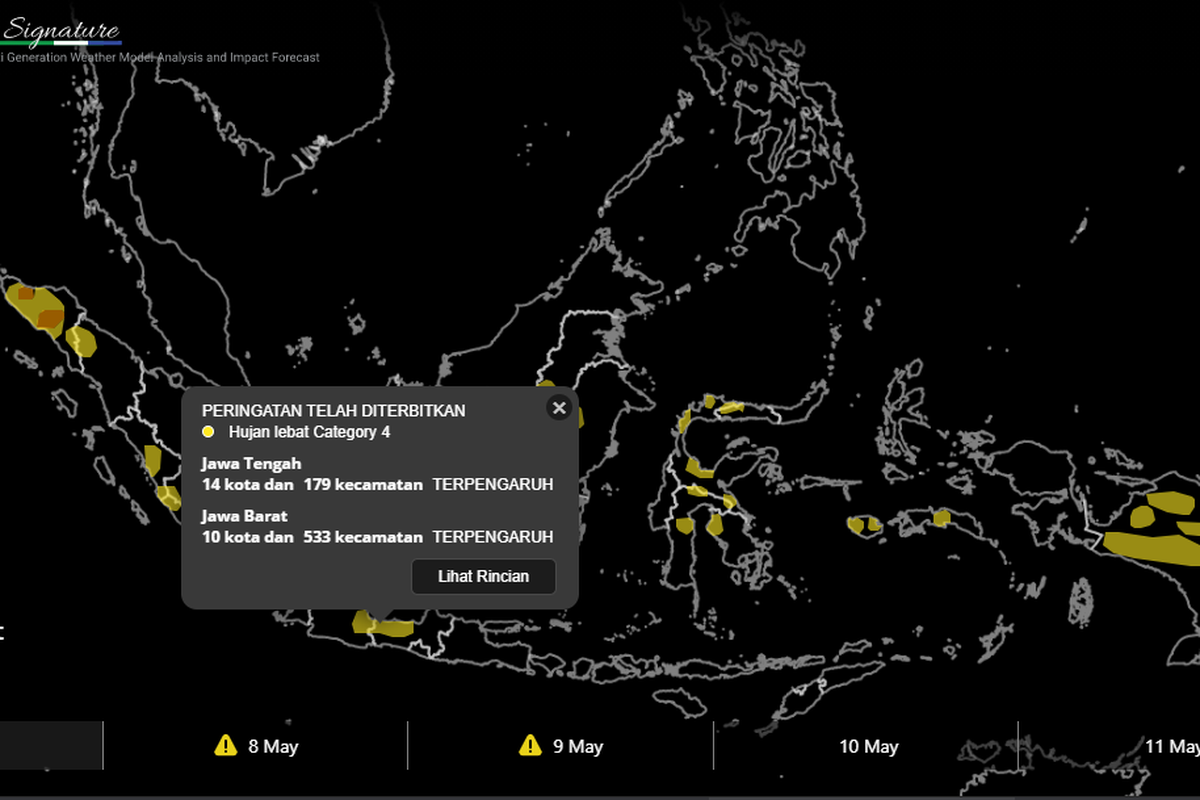
Task: Click the Weather Model Analysis subtitle text
Action: [160, 58]
